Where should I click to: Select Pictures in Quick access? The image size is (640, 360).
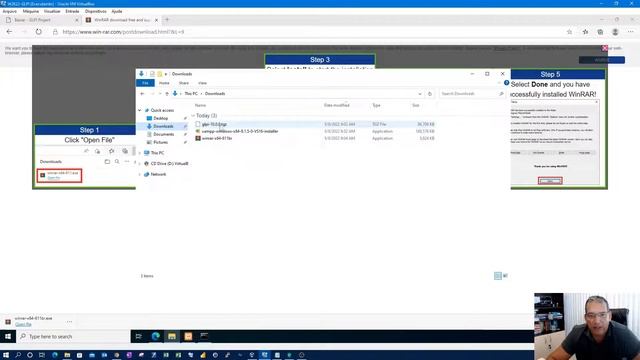pos(160,142)
